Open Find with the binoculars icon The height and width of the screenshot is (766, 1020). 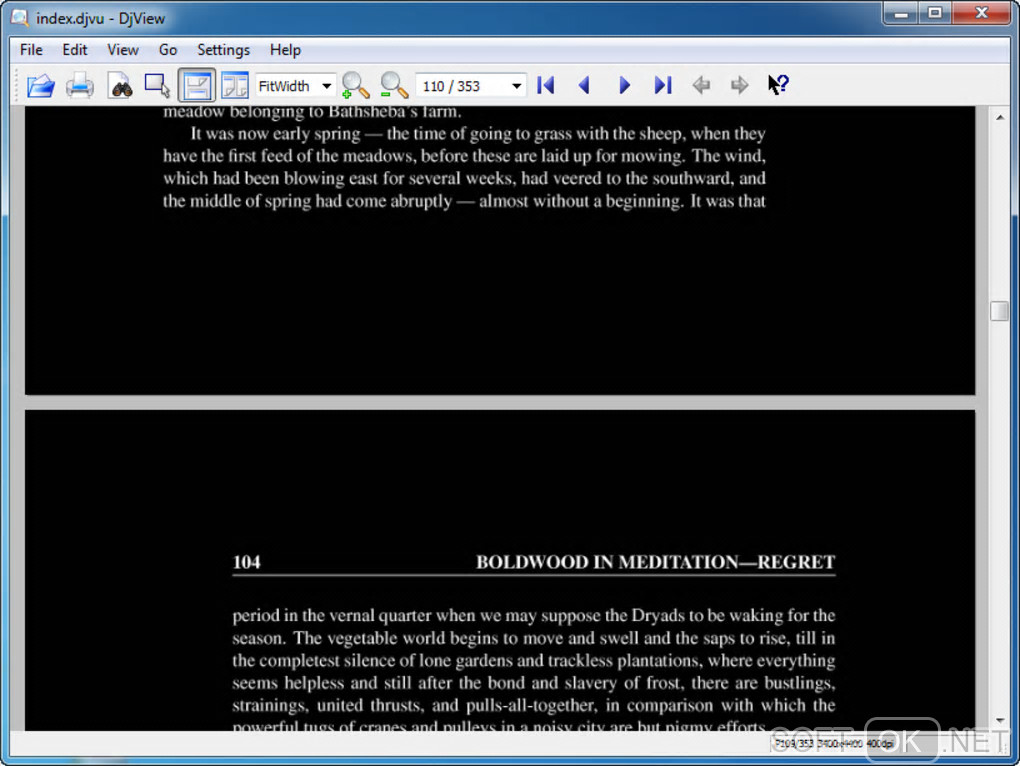tap(120, 85)
